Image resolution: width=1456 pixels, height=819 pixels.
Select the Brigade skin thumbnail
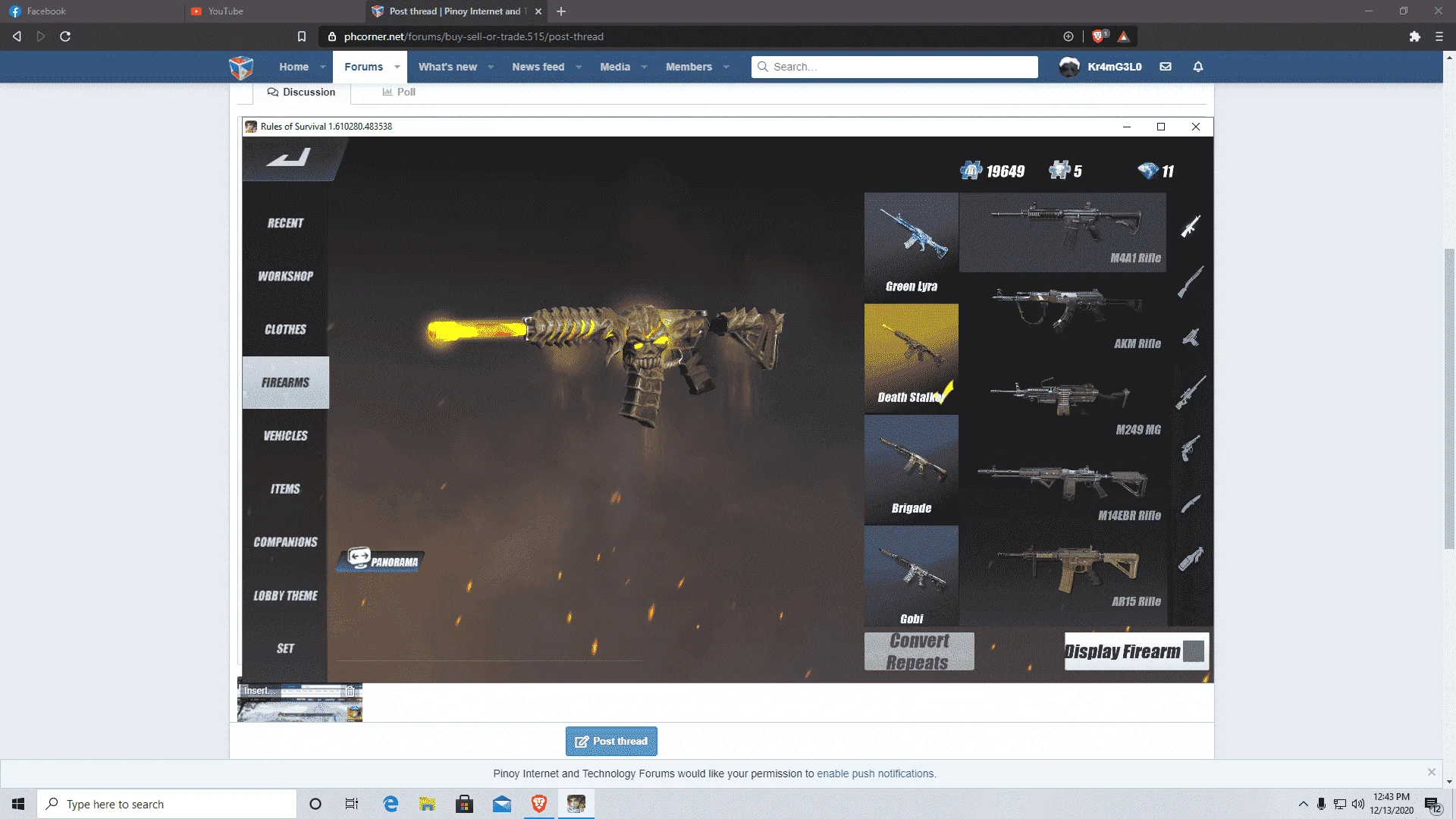(x=912, y=469)
